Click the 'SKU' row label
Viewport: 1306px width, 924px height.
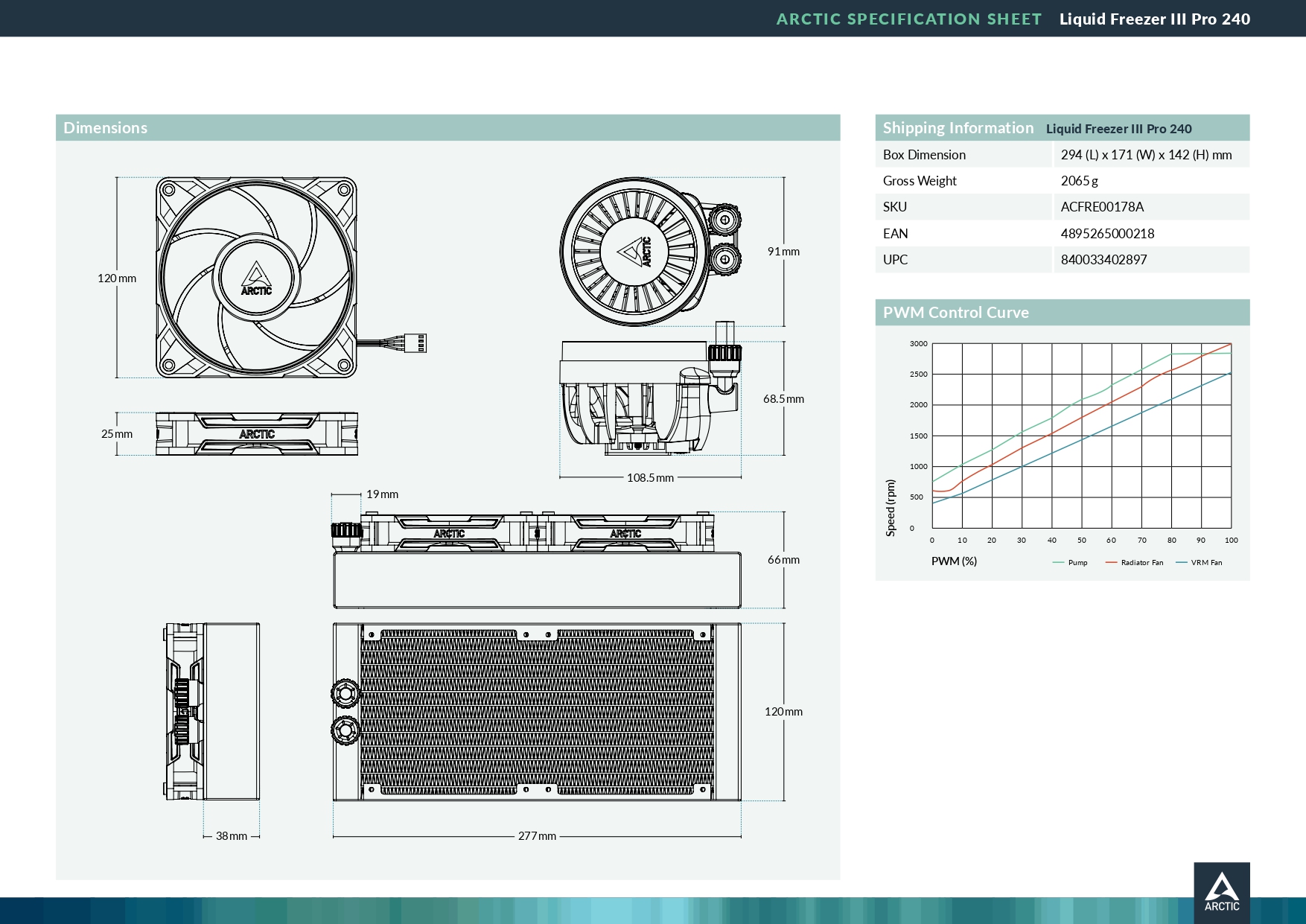pos(895,207)
